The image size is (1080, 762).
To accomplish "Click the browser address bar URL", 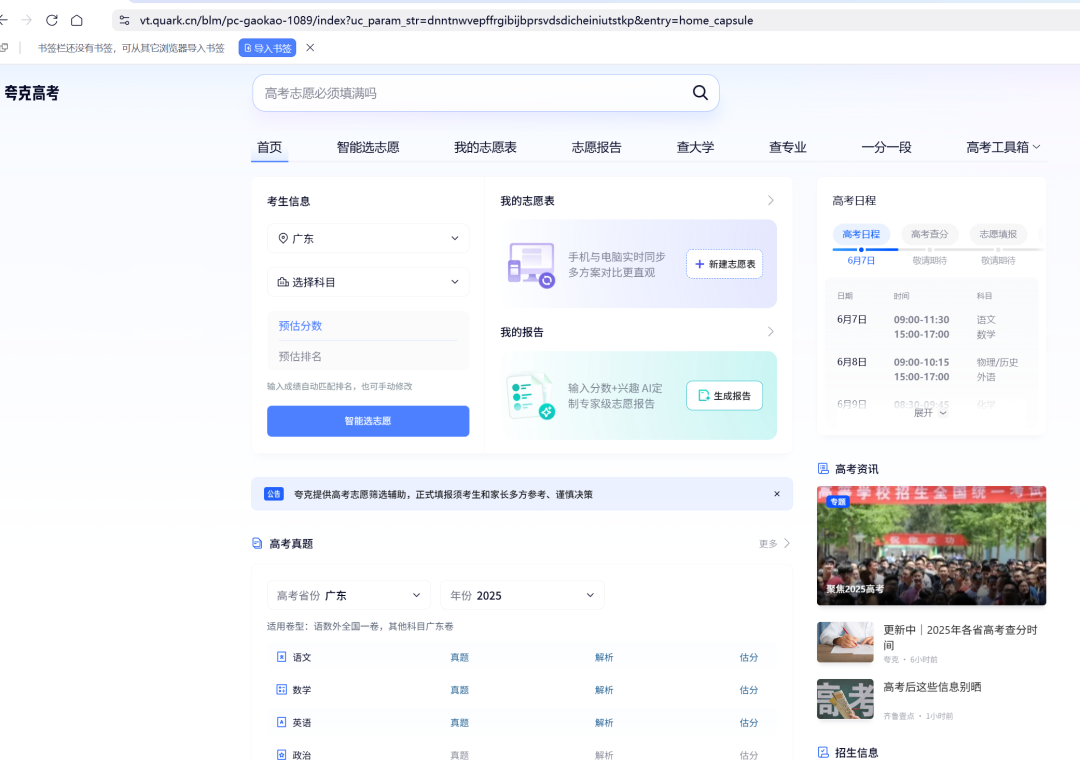I will tap(446, 20).
